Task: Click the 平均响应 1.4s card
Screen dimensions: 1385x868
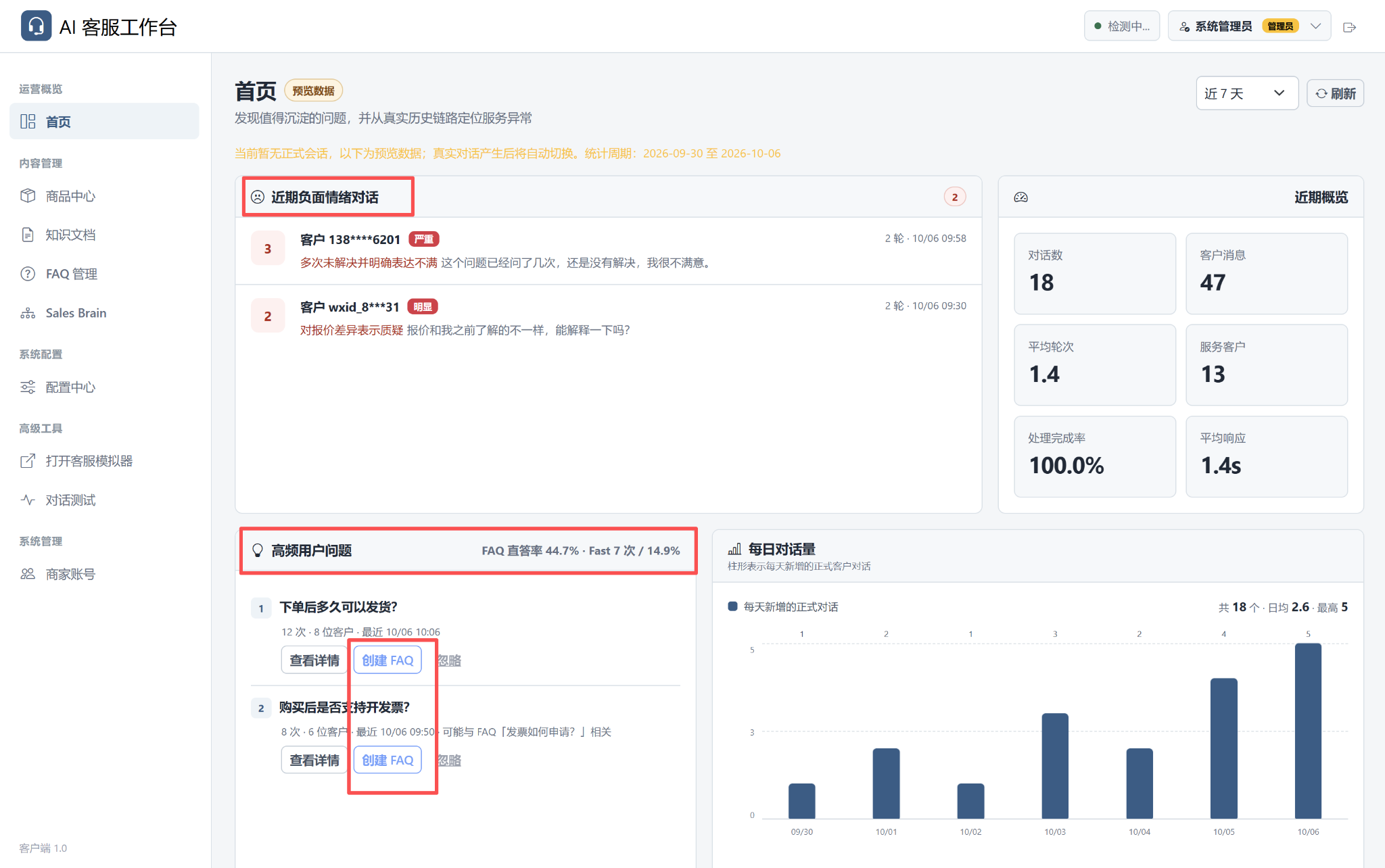Action: coord(1267,456)
